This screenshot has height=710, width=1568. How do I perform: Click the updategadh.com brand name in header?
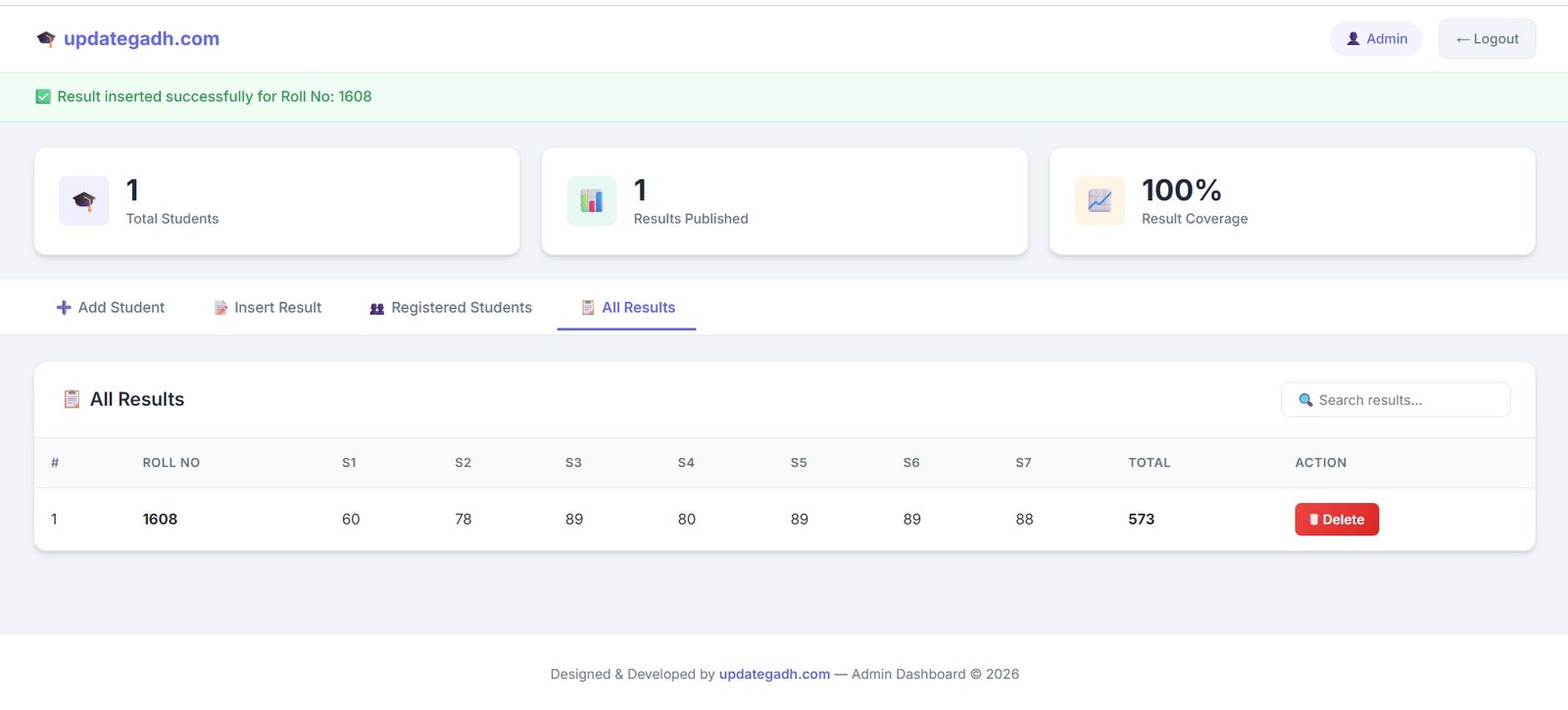(141, 39)
